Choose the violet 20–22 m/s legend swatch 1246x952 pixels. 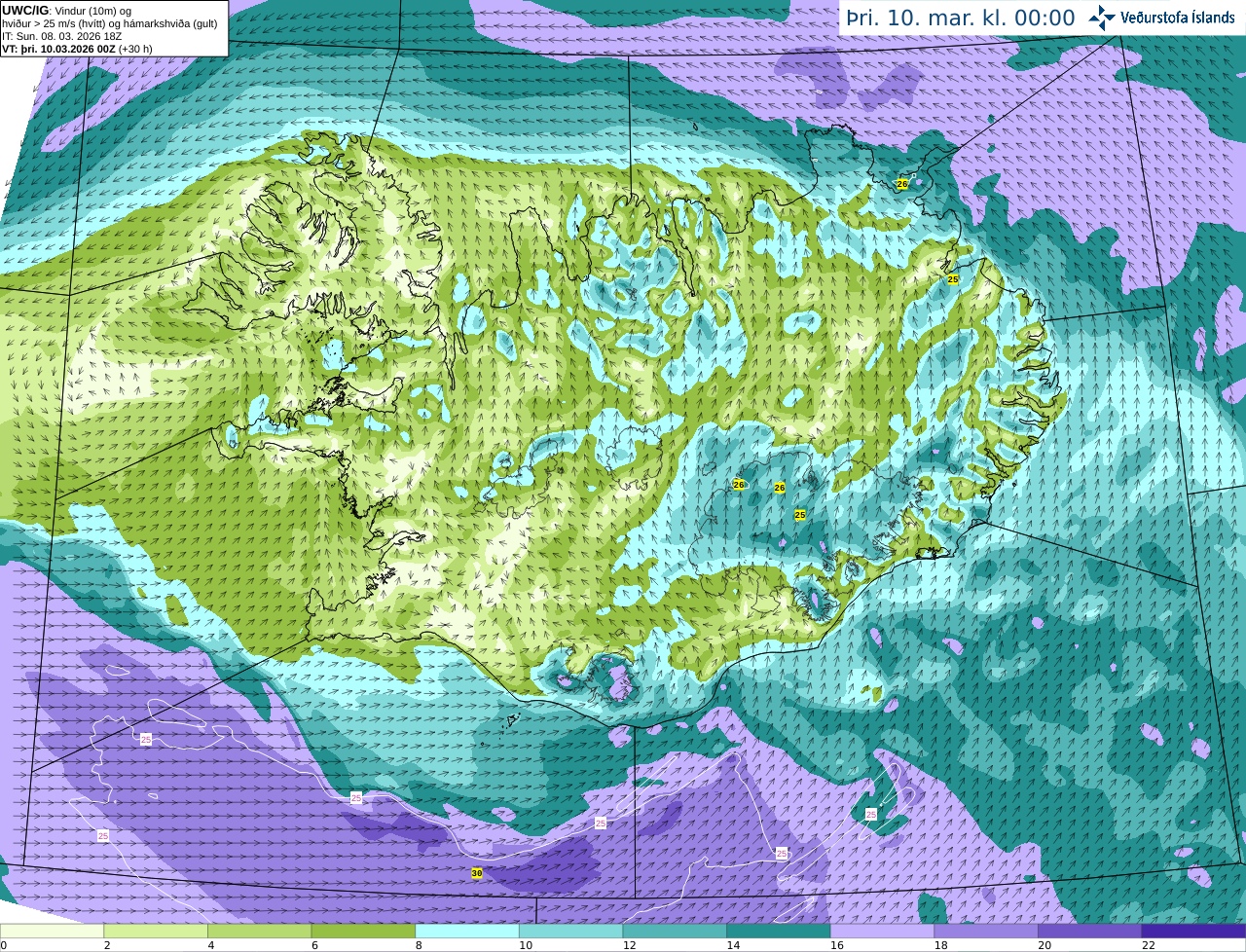[1090, 931]
